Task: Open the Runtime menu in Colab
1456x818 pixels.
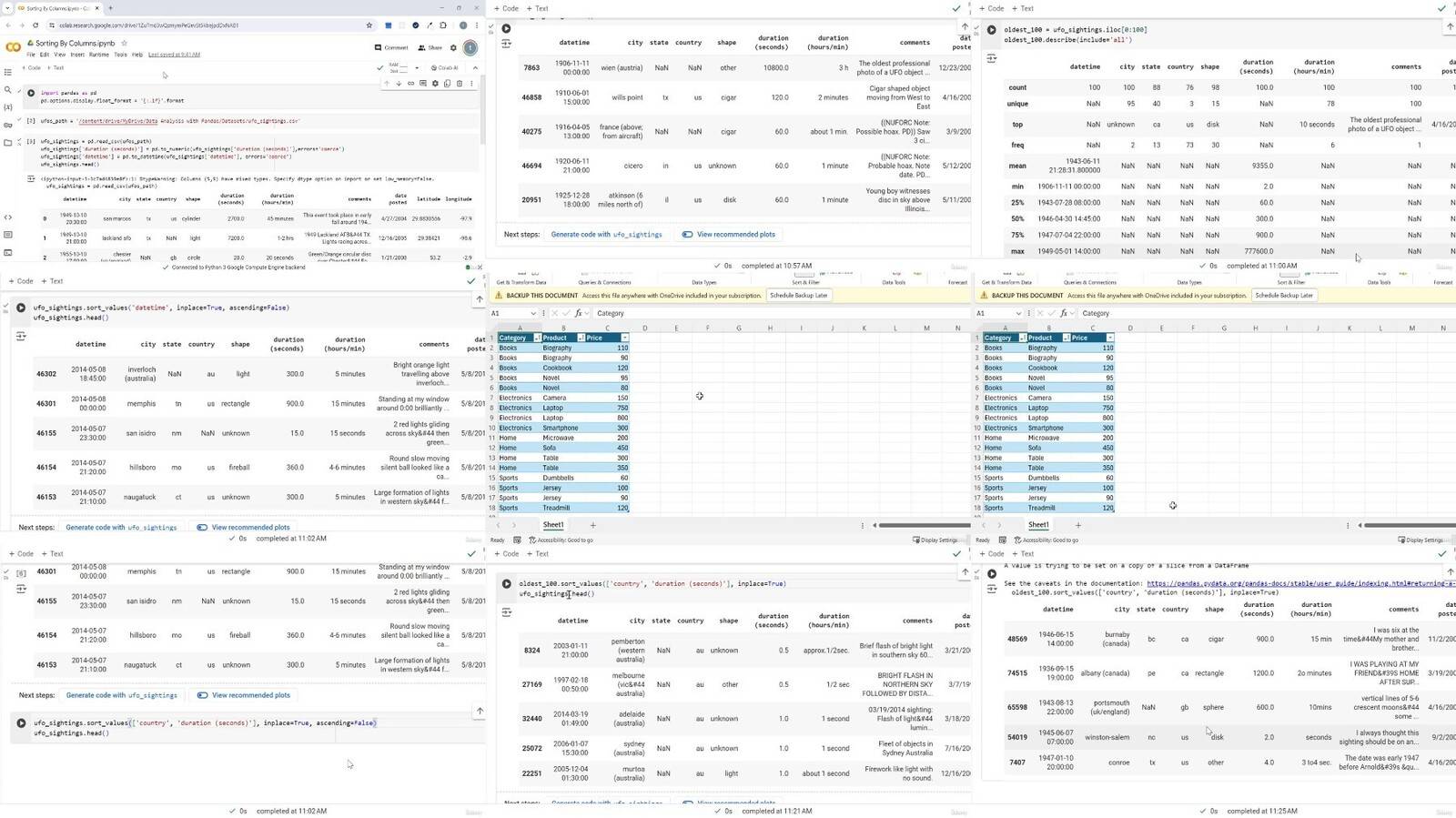Action: pyautogui.click(x=98, y=55)
